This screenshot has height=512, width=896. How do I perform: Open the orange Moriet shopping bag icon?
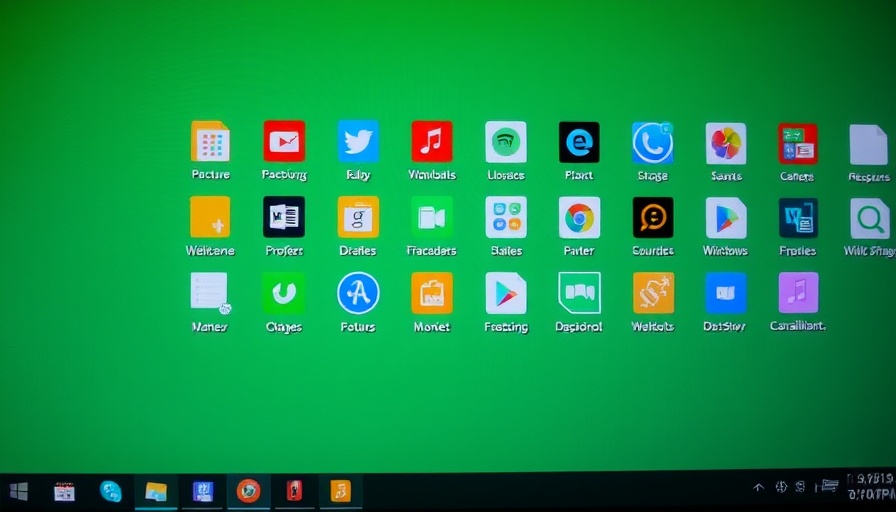click(x=432, y=293)
